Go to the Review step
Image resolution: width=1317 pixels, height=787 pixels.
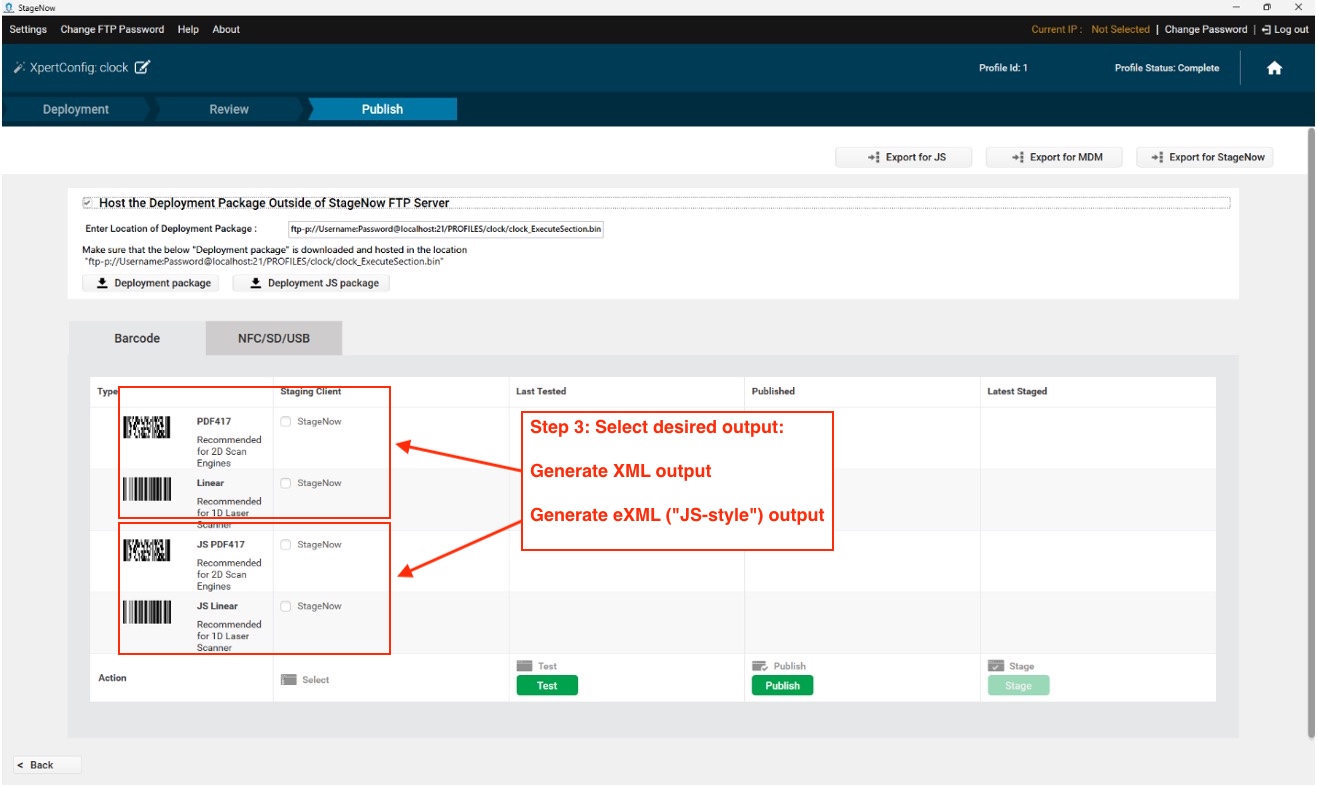pyautogui.click(x=229, y=109)
